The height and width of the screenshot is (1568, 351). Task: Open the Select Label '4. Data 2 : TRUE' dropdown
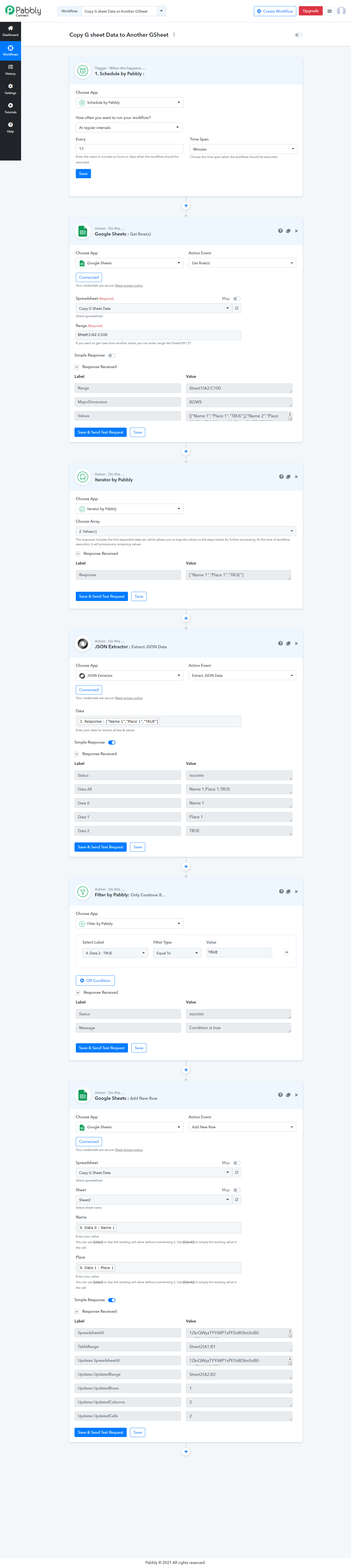pyautogui.click(x=115, y=953)
